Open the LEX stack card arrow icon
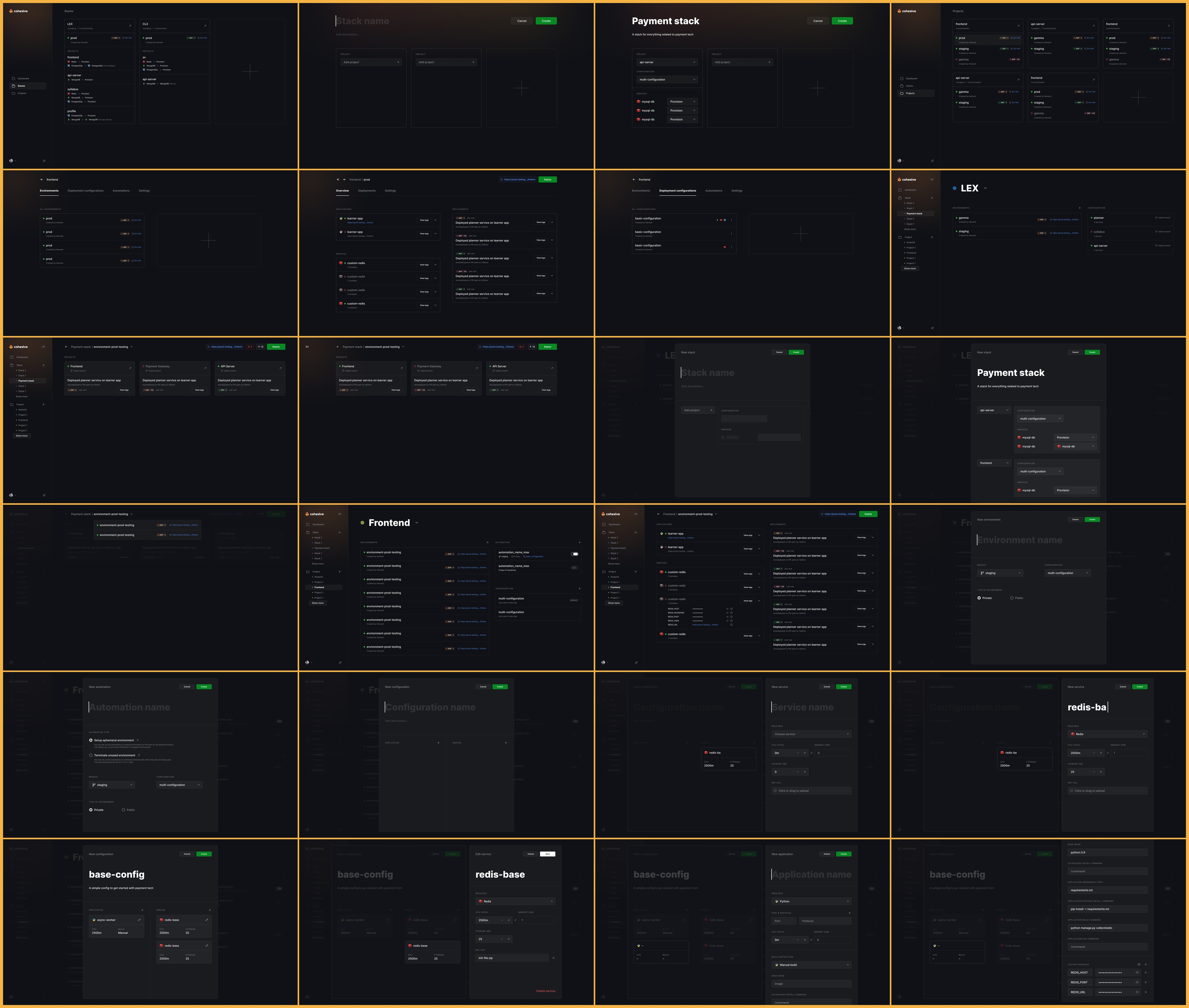 coord(130,26)
